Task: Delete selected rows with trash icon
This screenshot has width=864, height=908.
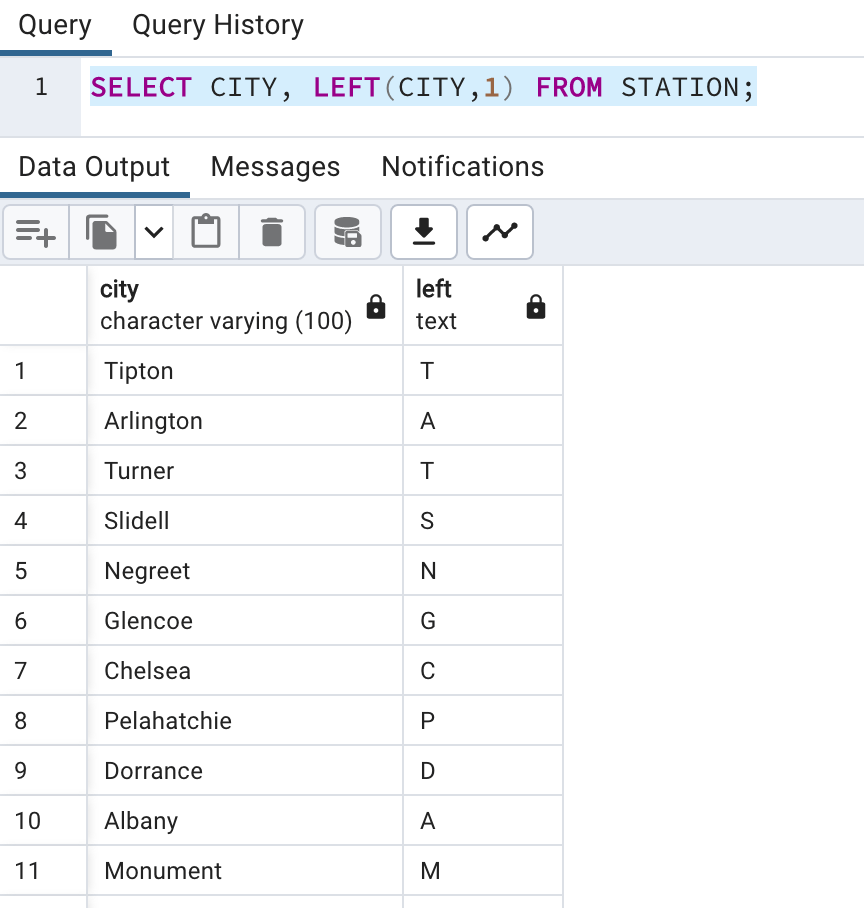Action: (271, 232)
